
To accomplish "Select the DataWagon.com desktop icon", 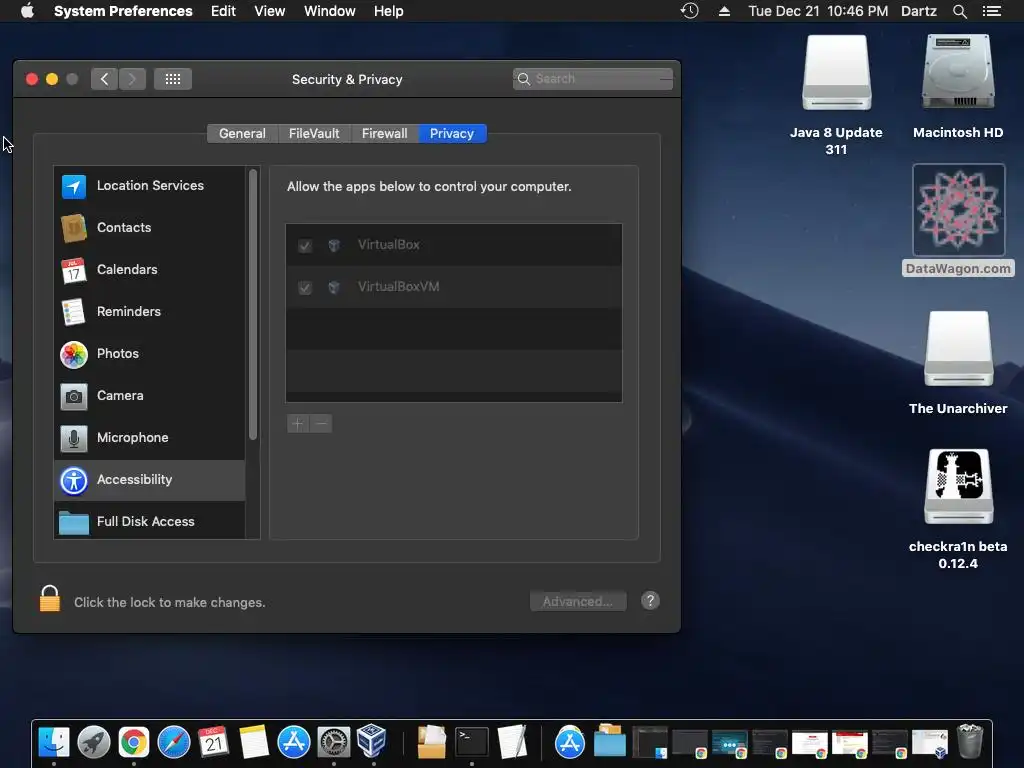I will (x=958, y=221).
